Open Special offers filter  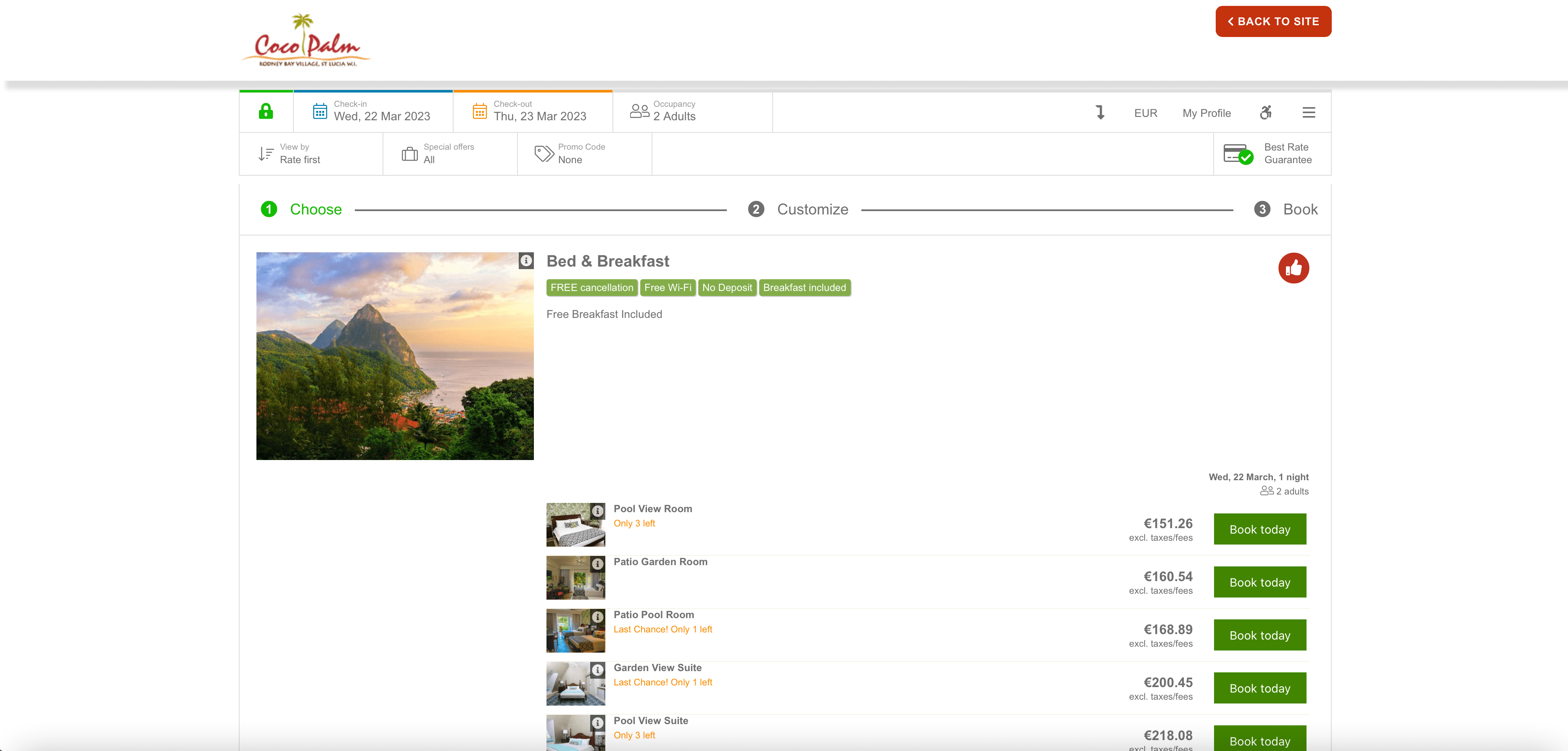[449, 154]
